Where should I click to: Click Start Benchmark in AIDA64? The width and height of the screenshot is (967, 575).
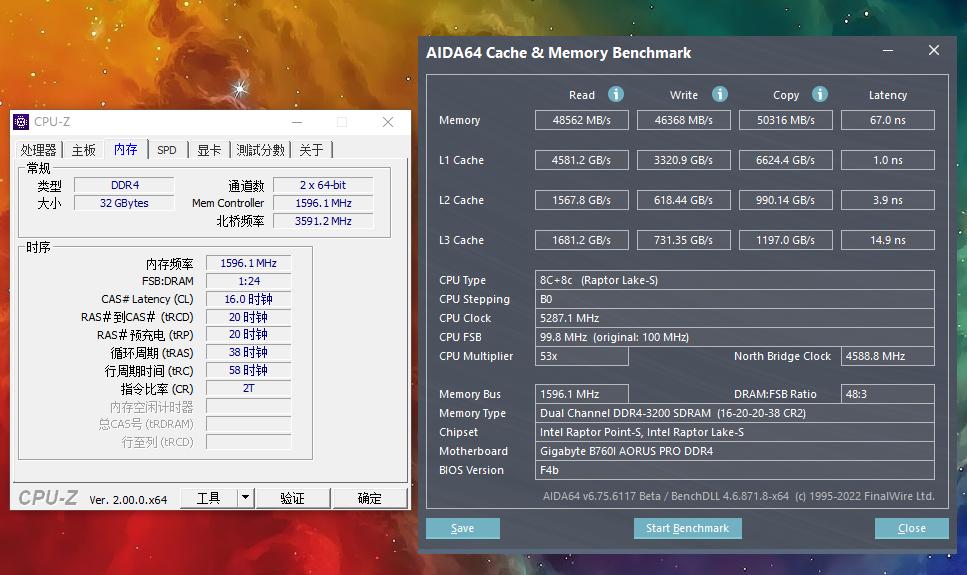[688, 528]
